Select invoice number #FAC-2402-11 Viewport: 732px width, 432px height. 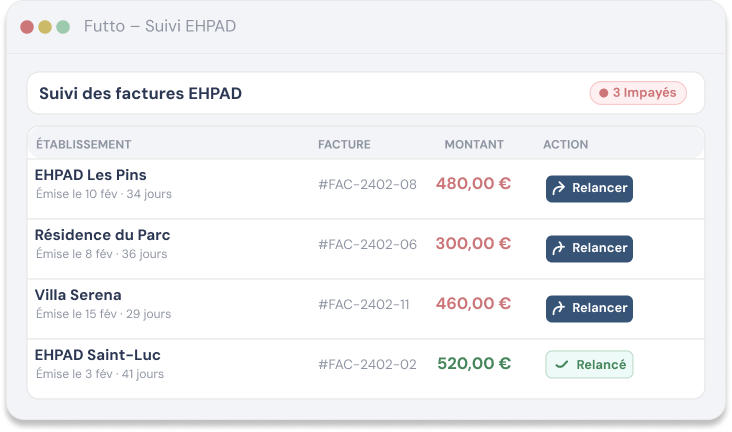[364, 305]
